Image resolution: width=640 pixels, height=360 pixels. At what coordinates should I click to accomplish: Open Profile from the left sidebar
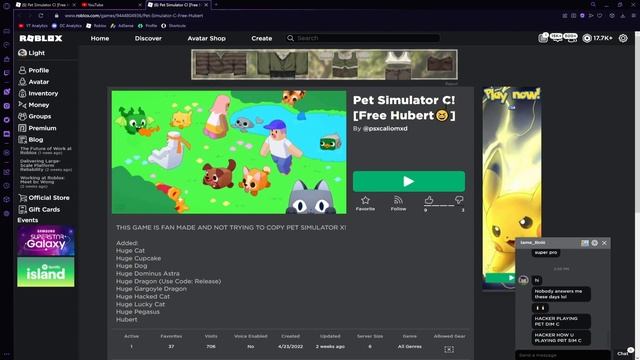point(34,70)
